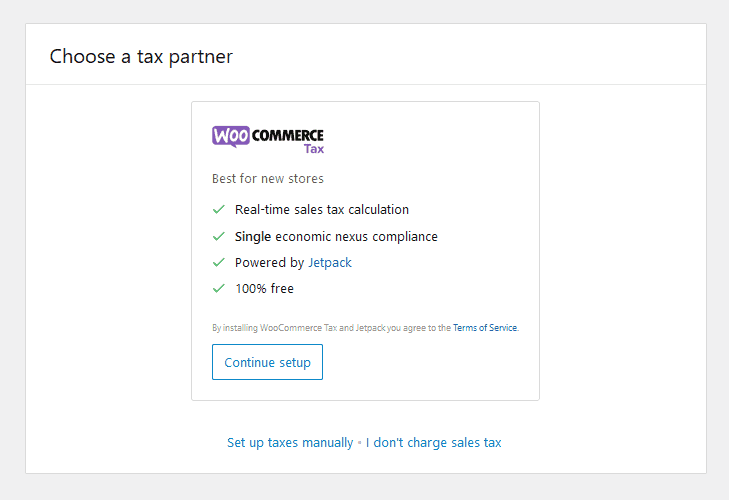Click the checkmark beside 100% free
This screenshot has width=729, height=500.
click(218, 289)
